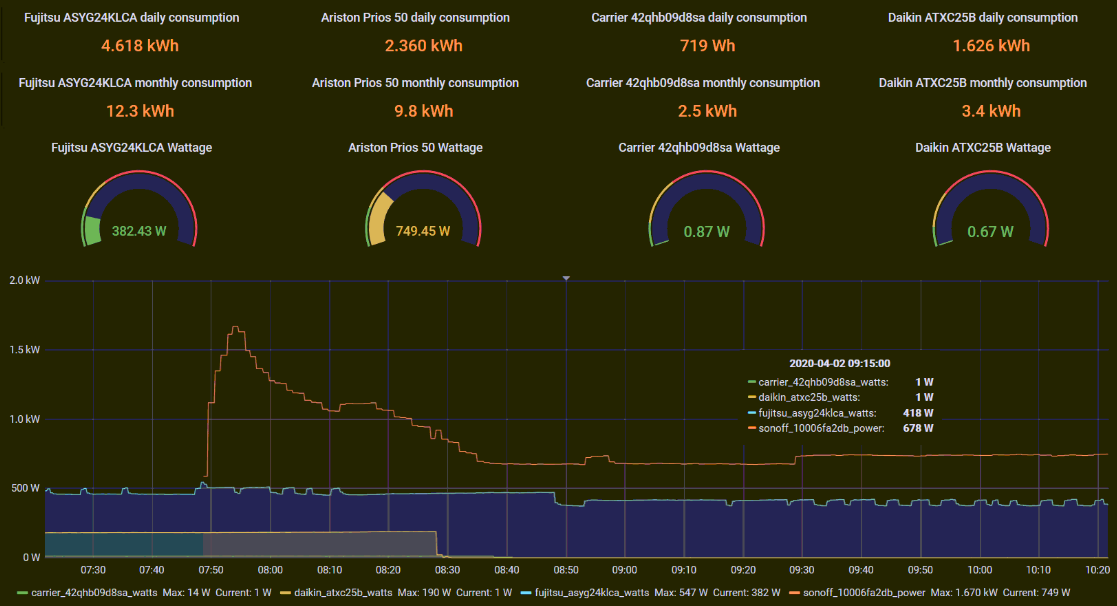The image size is (1117, 606).
Task: Click the orange sonoff power peak near 07:55
Action: (x=235, y=328)
